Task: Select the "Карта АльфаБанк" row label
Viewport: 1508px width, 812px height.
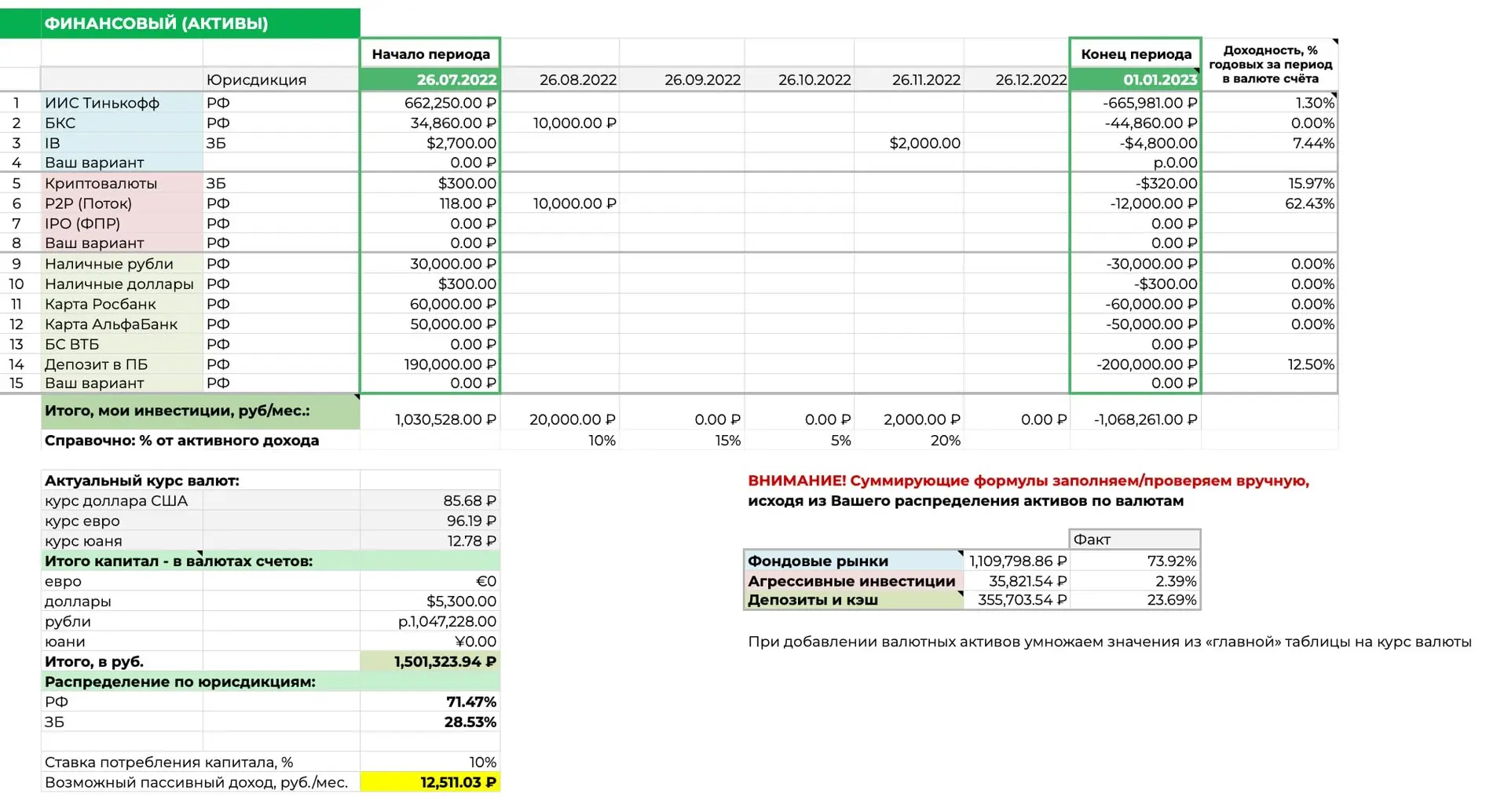Action: pos(122,324)
